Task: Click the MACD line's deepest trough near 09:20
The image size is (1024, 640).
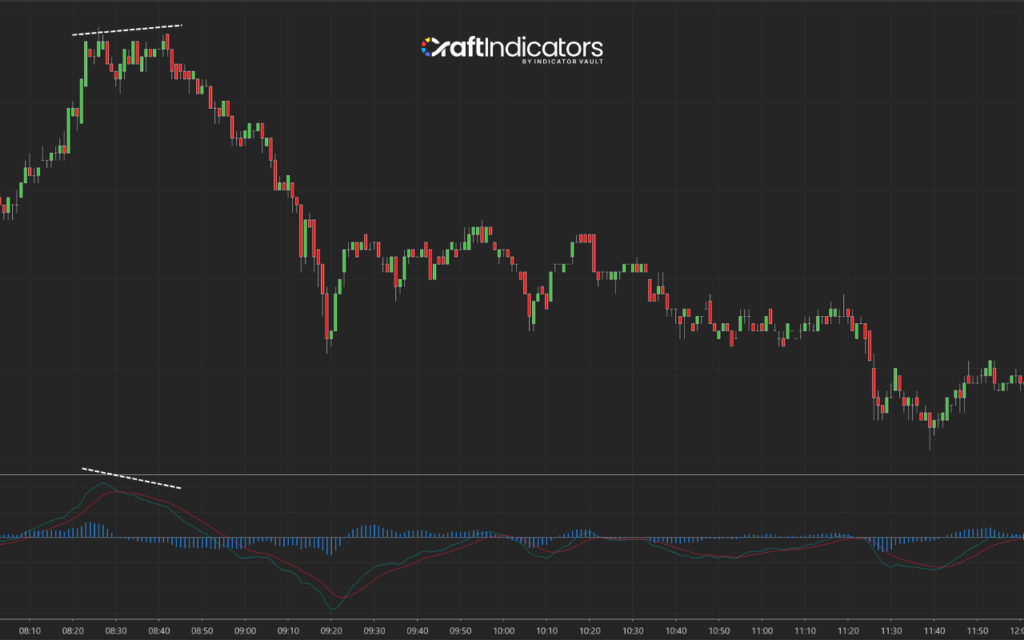Action: 332,609
